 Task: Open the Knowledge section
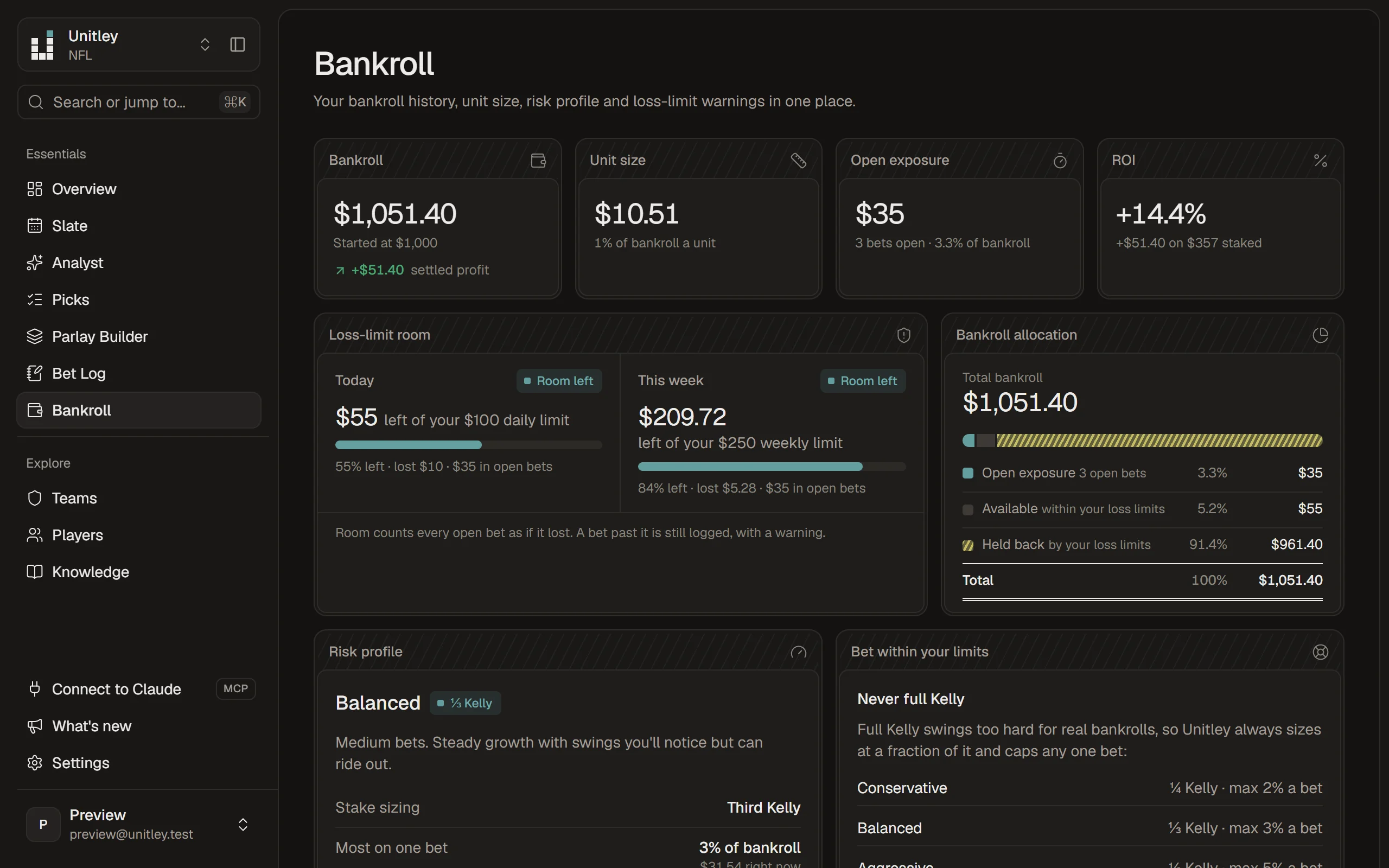tap(139, 572)
